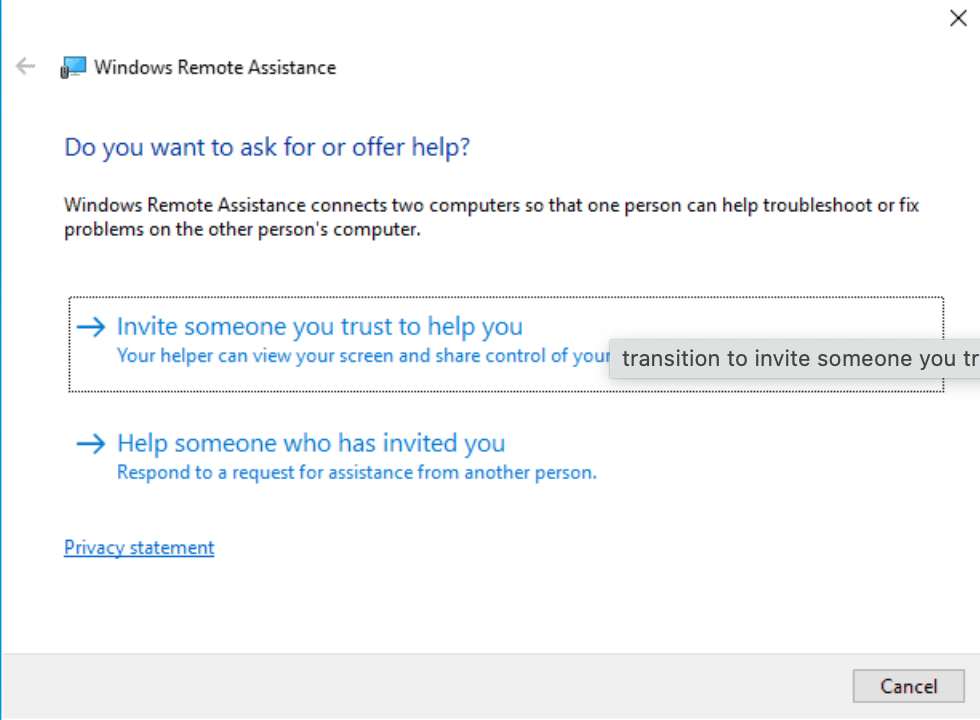Click the arrow icon beside Invite someone

coord(91,327)
